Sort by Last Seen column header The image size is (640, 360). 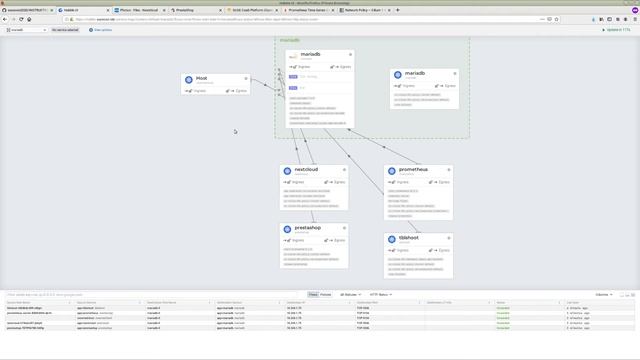click(599, 302)
